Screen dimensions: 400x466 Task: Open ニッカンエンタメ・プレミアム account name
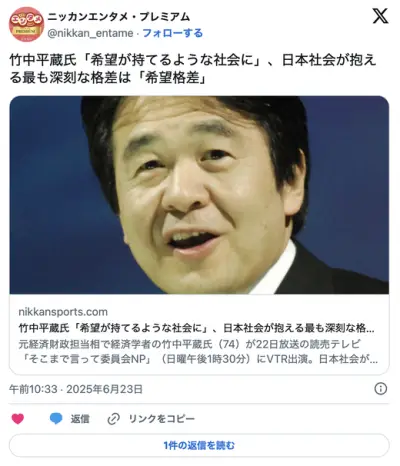click(x=119, y=17)
